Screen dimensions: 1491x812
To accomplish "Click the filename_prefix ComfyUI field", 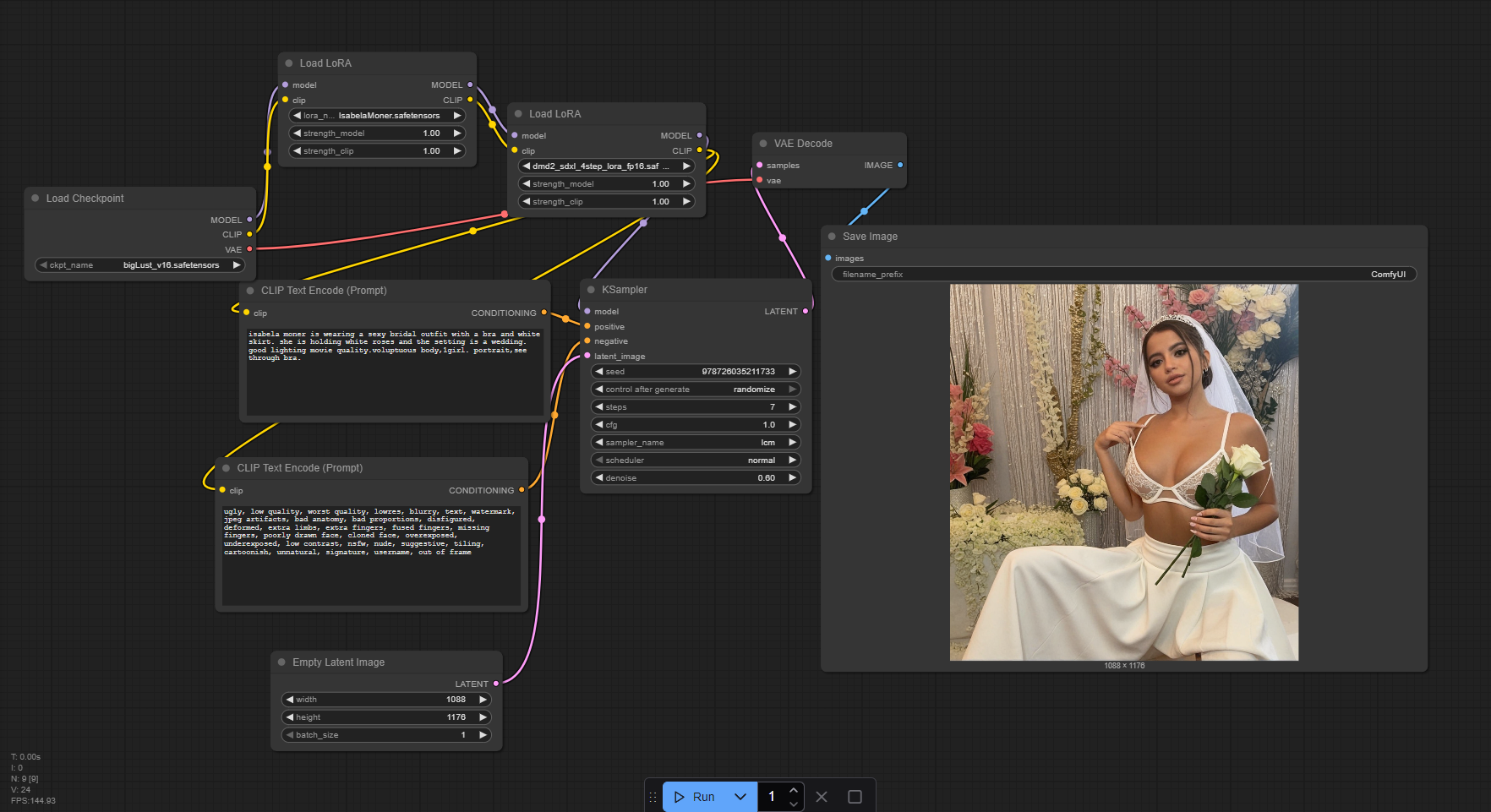I will pos(1124,275).
